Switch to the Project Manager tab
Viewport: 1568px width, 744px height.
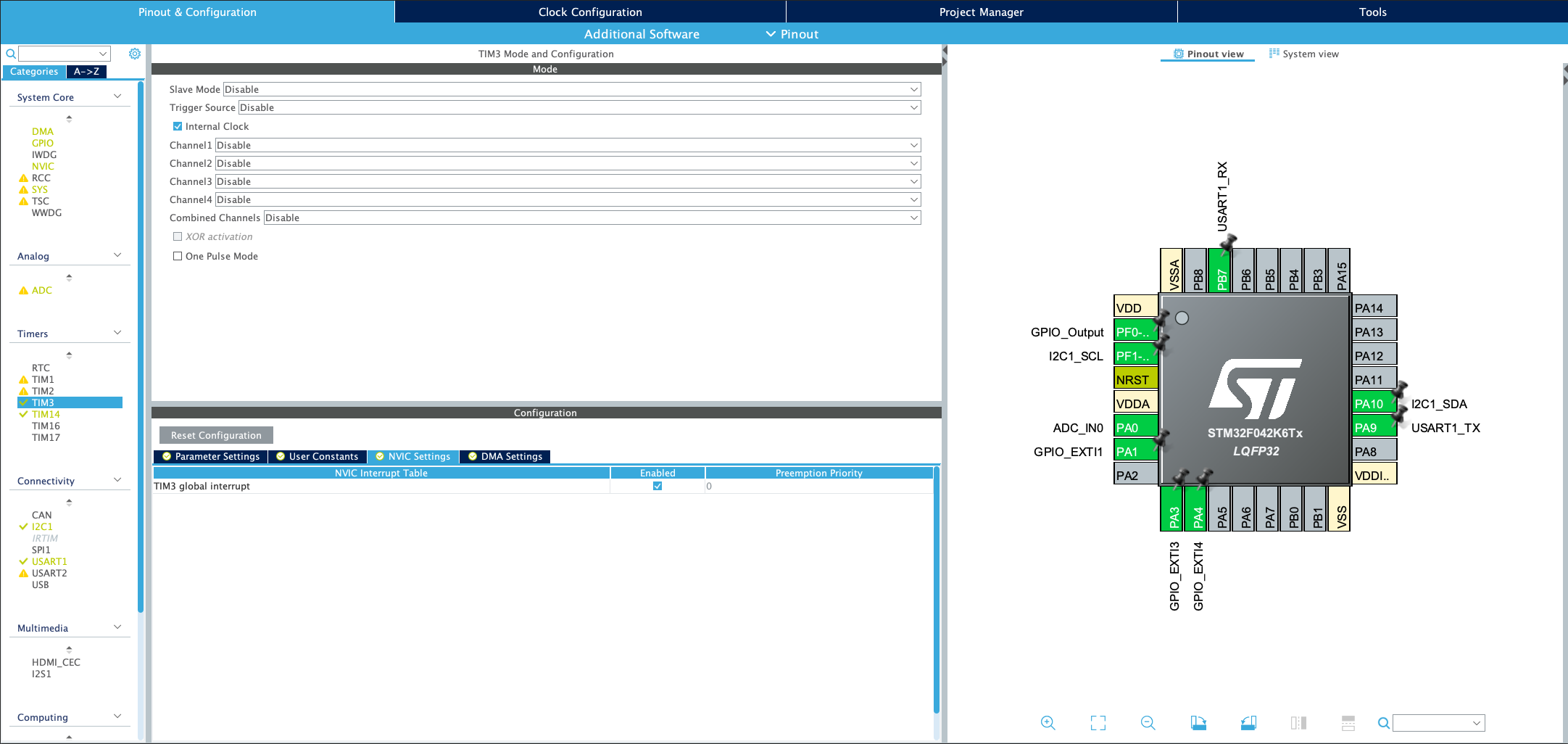982,12
